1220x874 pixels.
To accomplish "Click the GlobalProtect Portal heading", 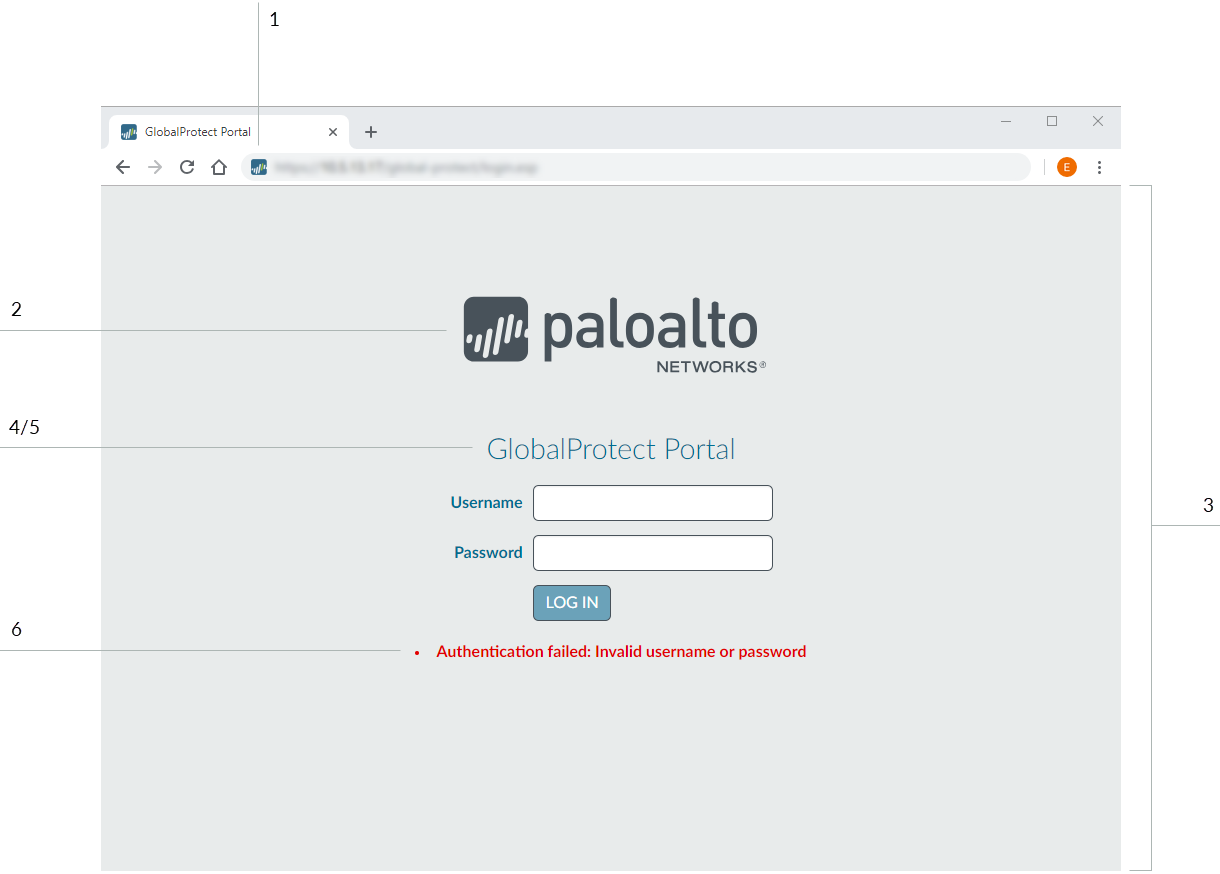I will click(611, 449).
